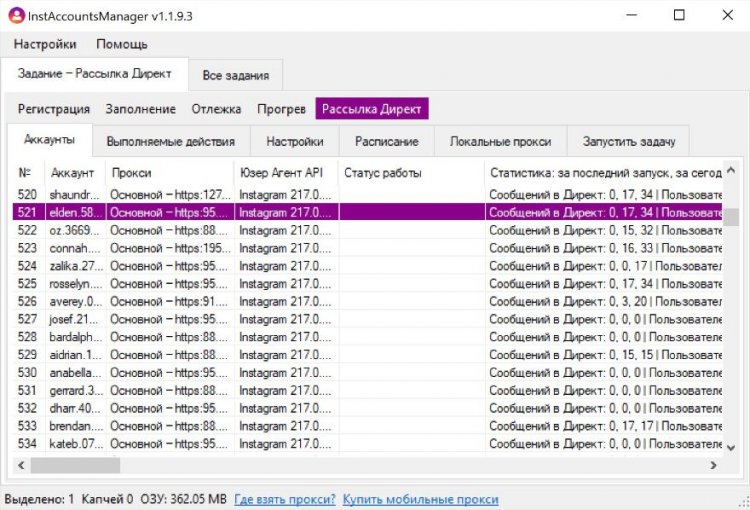The width and height of the screenshot is (750, 510).
Task: Open the Прогрев section
Action: [x=281, y=109]
